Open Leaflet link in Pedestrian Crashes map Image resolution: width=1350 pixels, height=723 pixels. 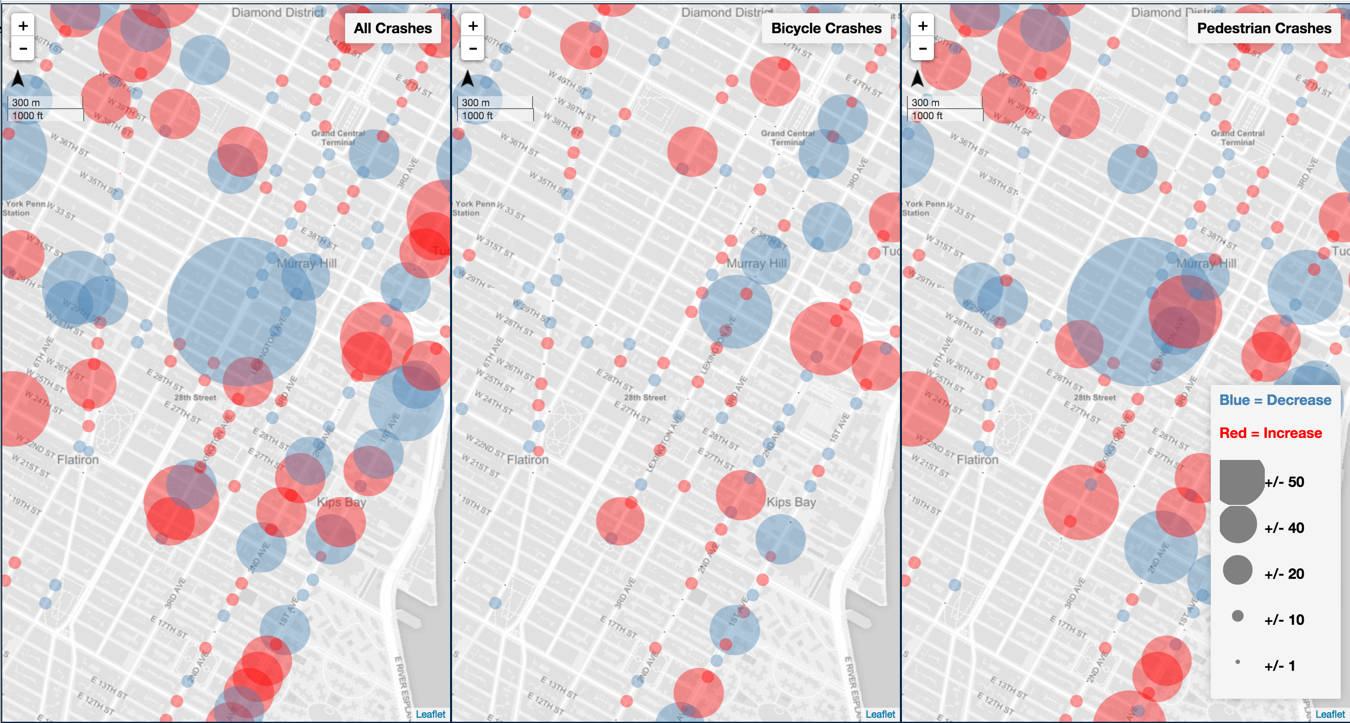(x=1330, y=714)
